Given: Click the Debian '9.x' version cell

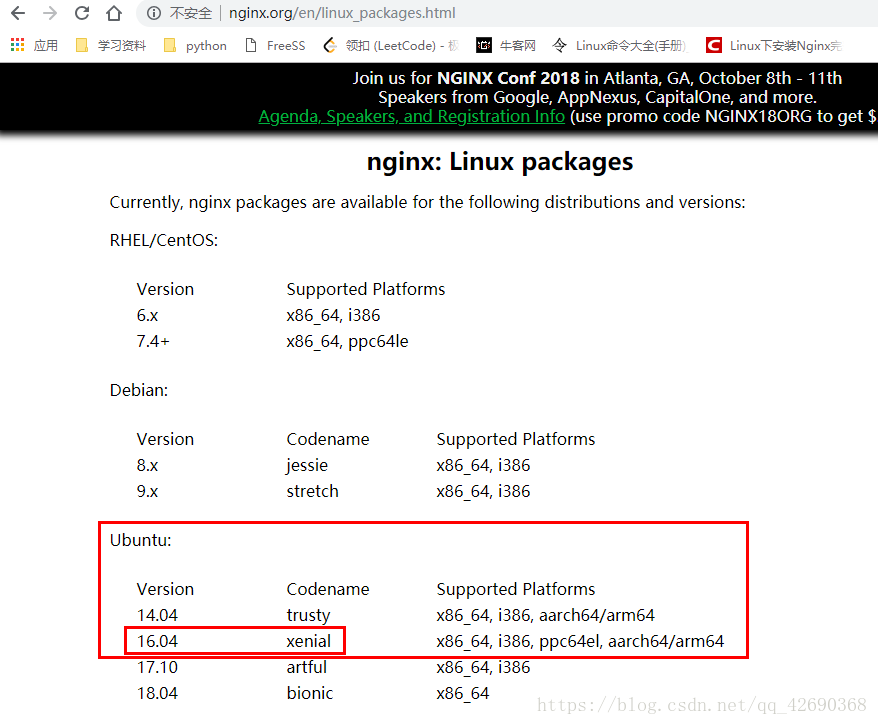Looking at the screenshot, I should coord(147,491).
